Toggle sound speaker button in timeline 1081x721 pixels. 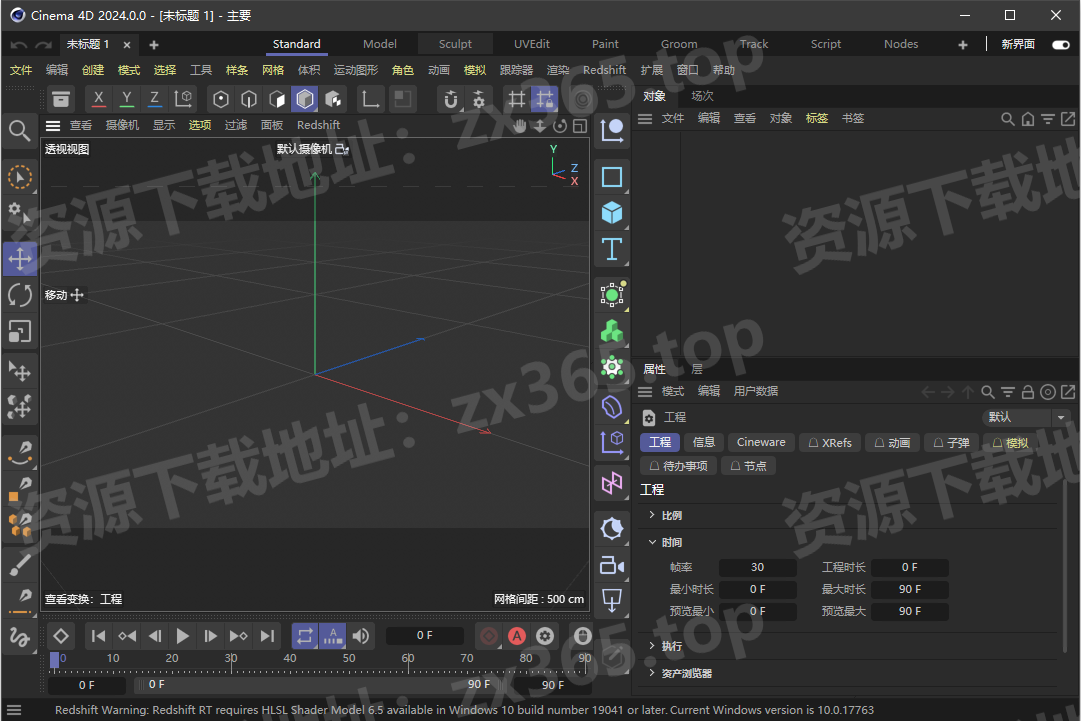pyautogui.click(x=361, y=636)
